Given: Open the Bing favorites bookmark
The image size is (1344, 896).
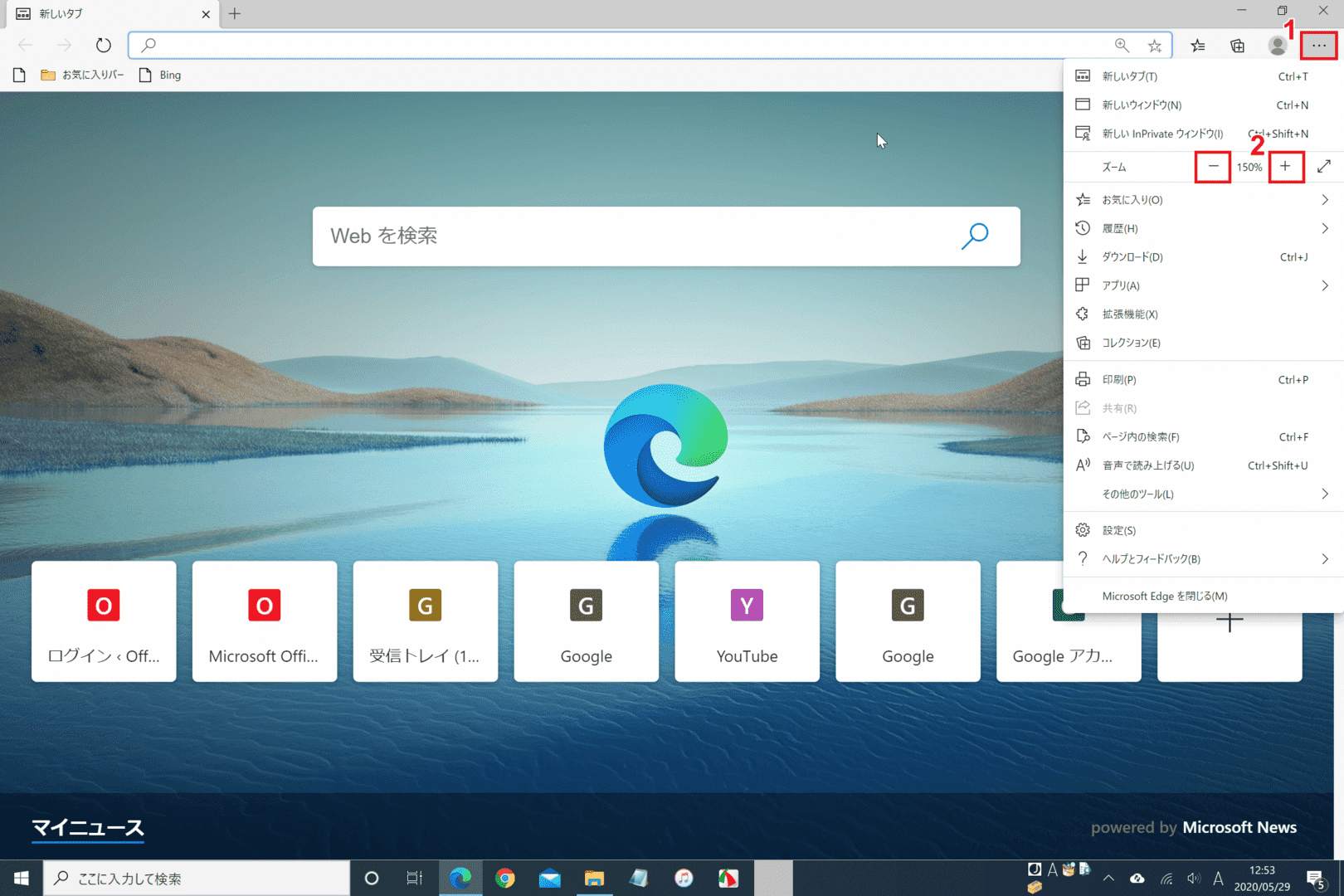Looking at the screenshot, I should pyautogui.click(x=160, y=75).
